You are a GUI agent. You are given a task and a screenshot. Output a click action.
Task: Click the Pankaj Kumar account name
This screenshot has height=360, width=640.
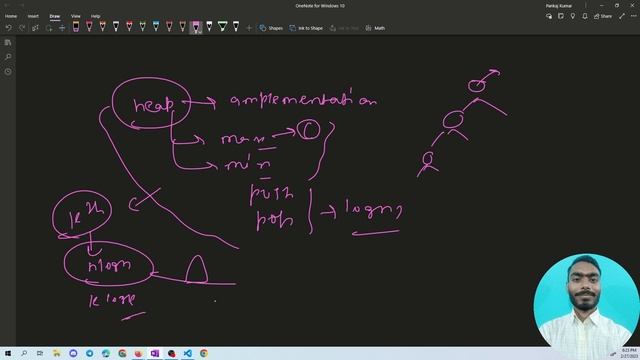559,6
